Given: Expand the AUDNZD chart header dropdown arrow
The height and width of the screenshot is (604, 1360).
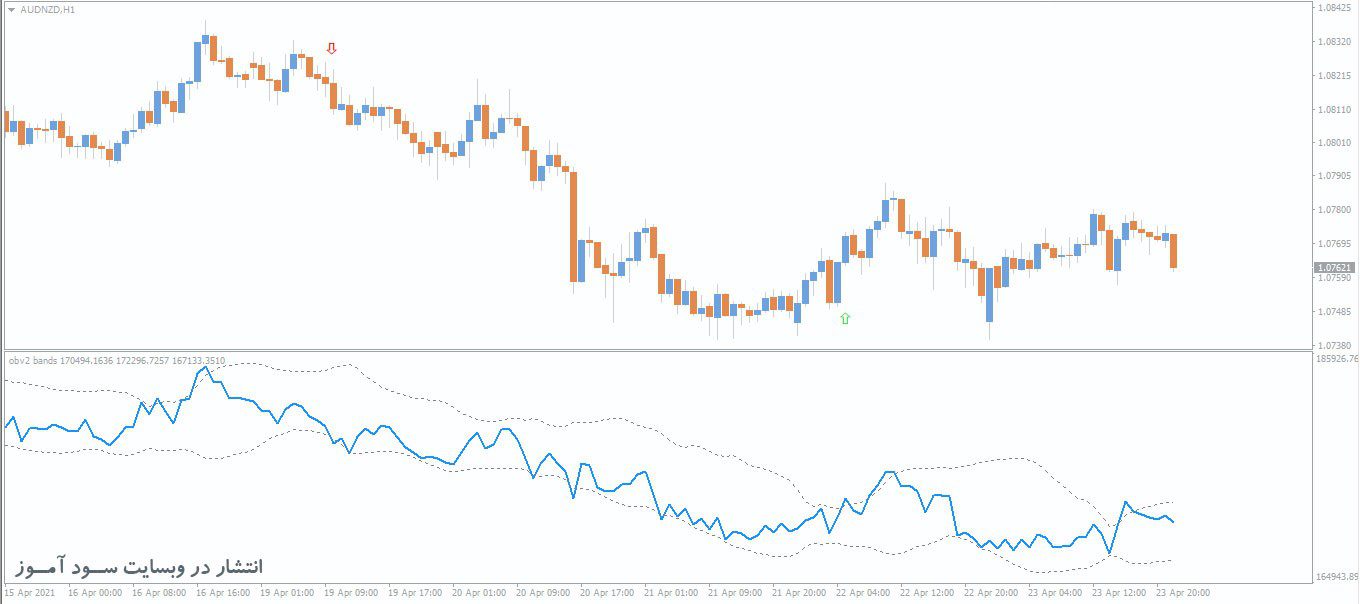Looking at the screenshot, I should [10, 9].
